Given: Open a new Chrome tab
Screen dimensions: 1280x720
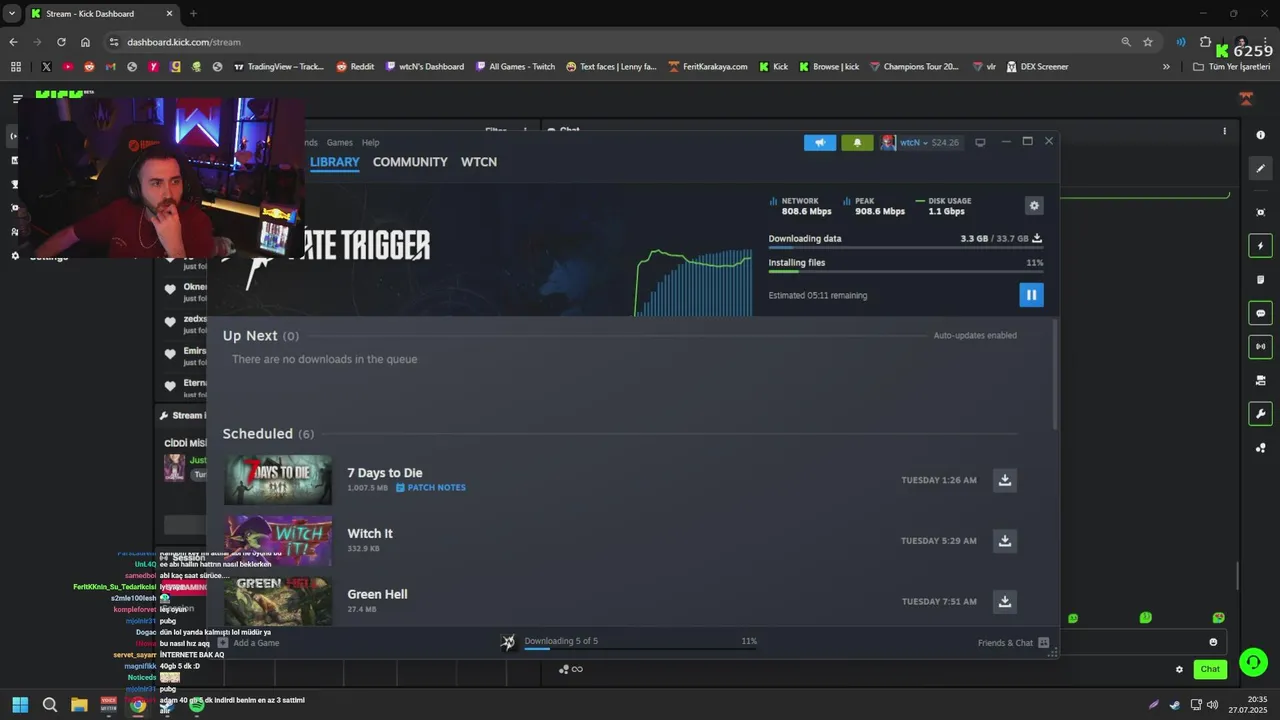Looking at the screenshot, I should click(193, 14).
